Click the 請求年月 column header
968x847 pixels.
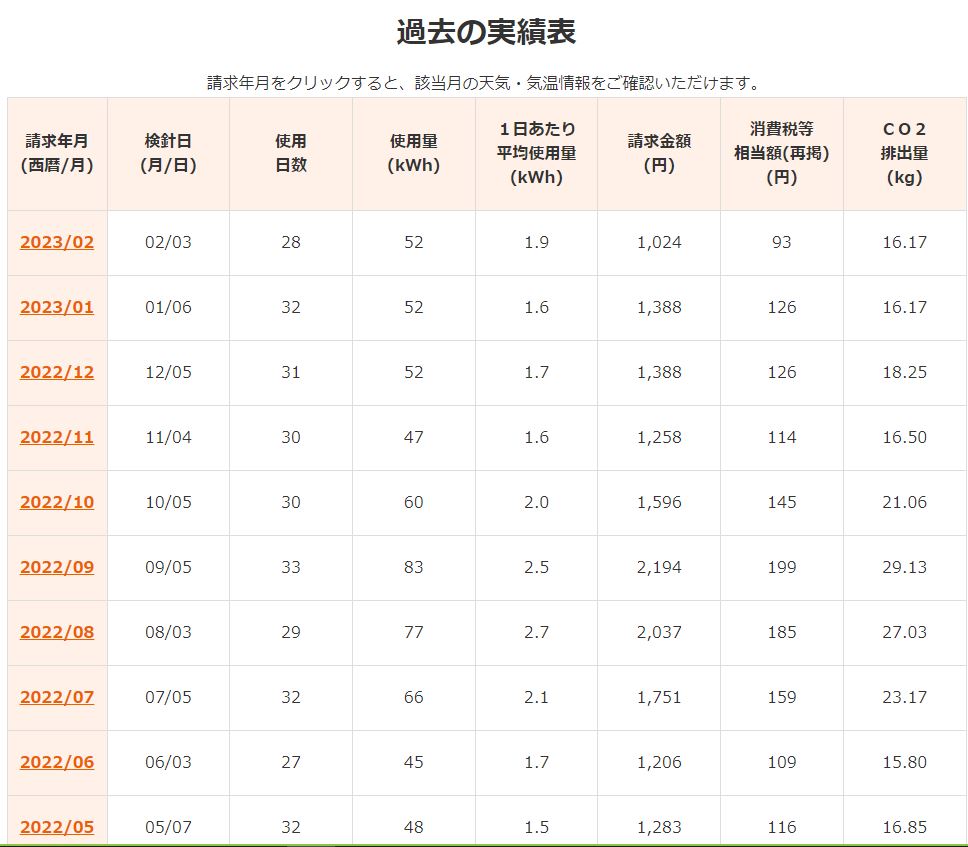point(57,154)
